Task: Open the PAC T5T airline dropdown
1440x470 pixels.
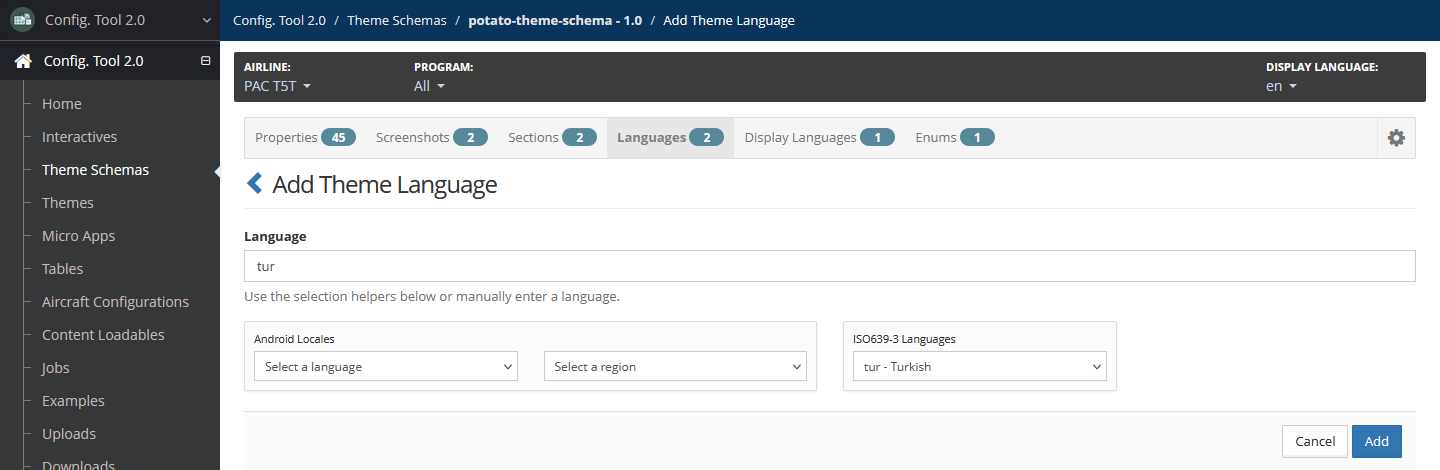Action: point(278,86)
